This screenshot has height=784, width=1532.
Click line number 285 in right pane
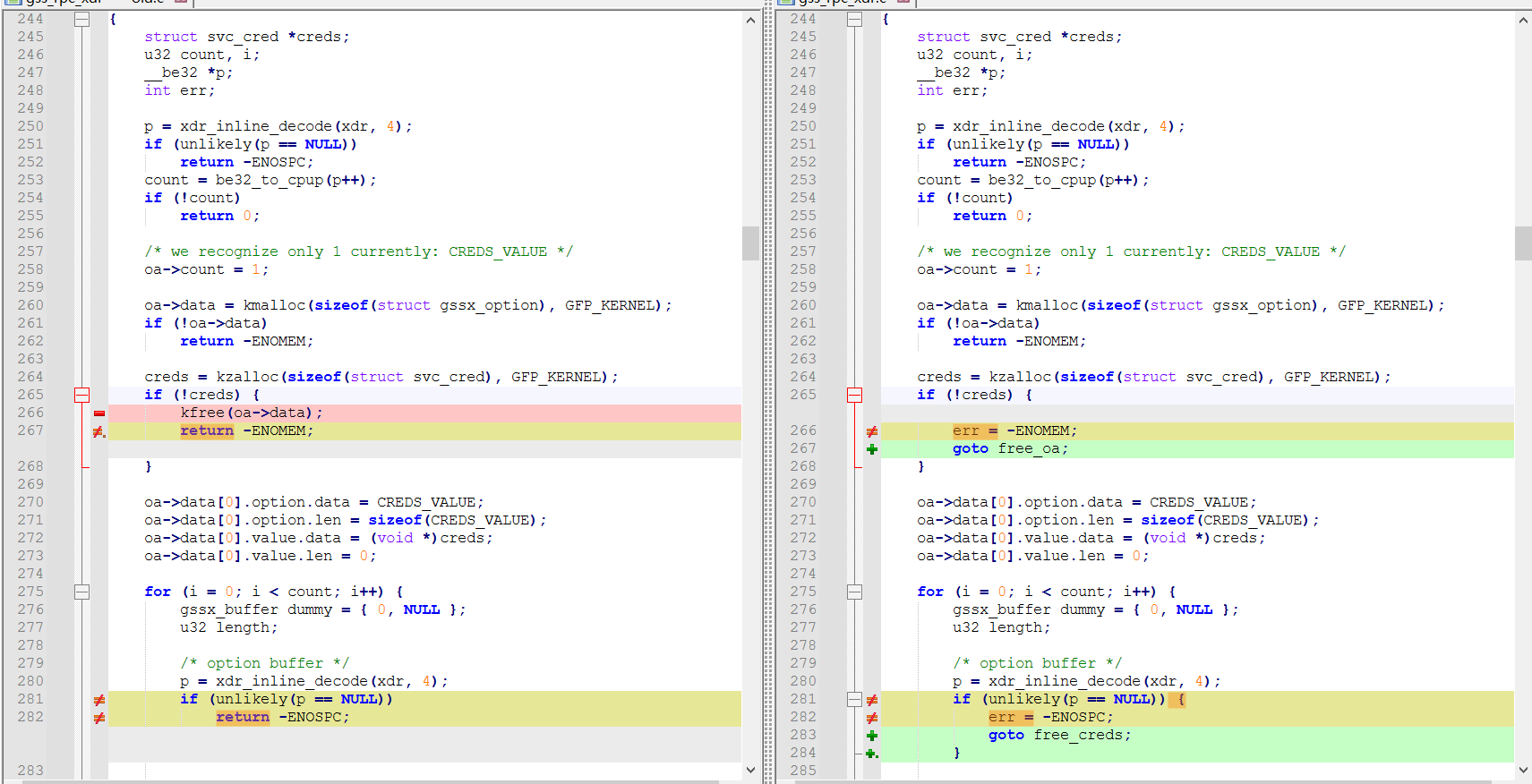pos(803,771)
